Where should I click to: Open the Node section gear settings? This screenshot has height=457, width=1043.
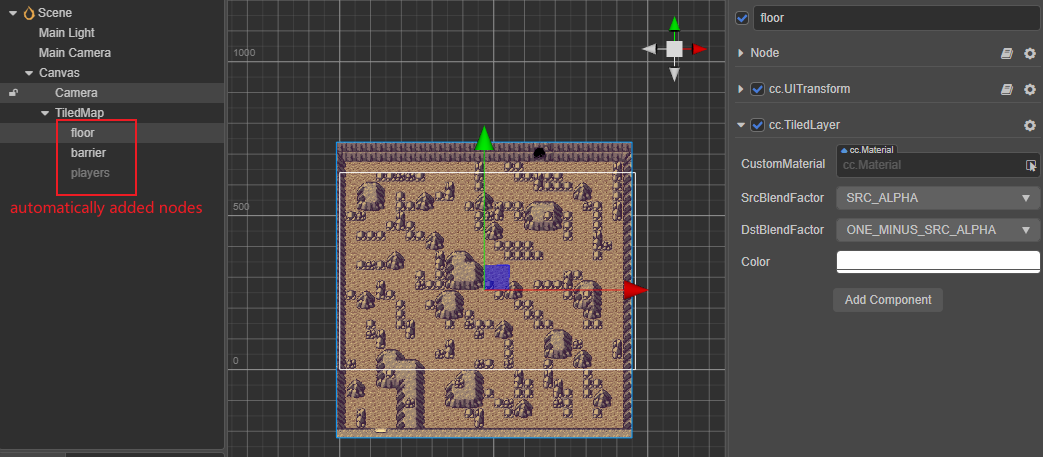pos(1029,53)
